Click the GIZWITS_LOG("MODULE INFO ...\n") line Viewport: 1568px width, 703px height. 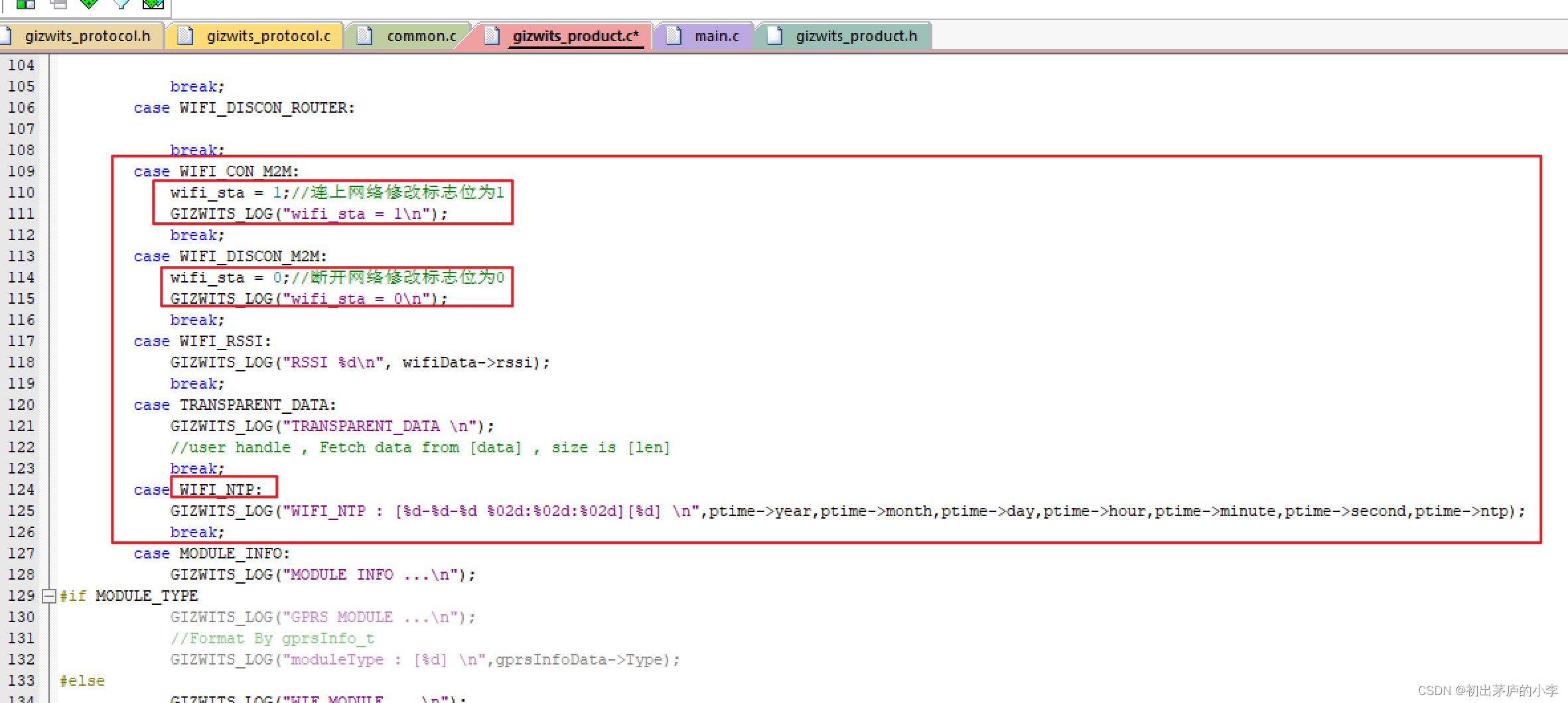323,574
